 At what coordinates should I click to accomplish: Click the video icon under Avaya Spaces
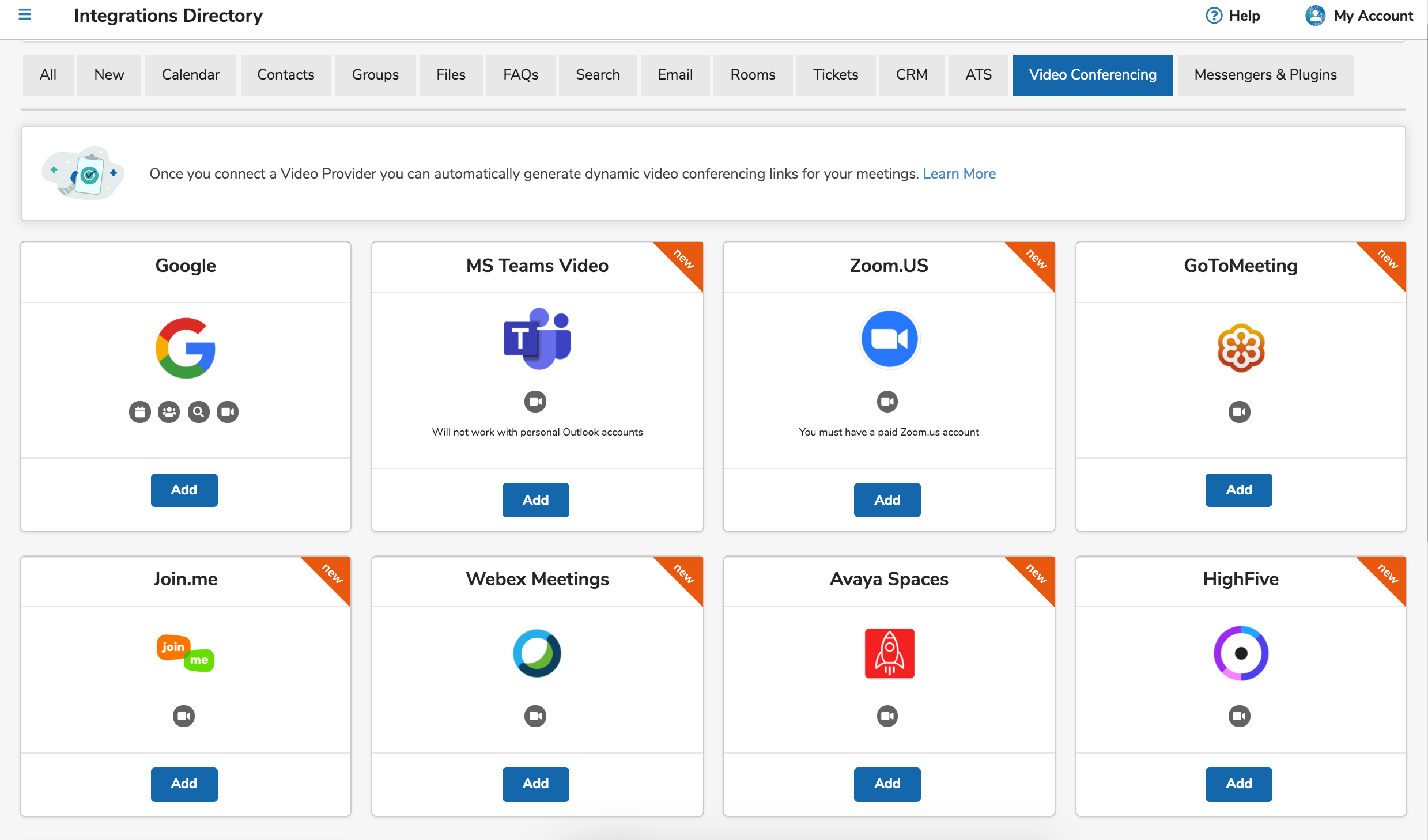pos(887,716)
